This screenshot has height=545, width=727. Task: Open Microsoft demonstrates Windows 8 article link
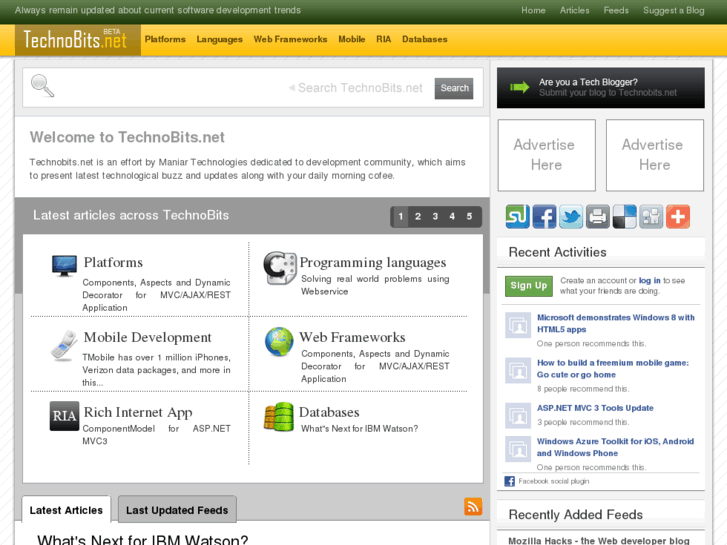click(x=616, y=323)
